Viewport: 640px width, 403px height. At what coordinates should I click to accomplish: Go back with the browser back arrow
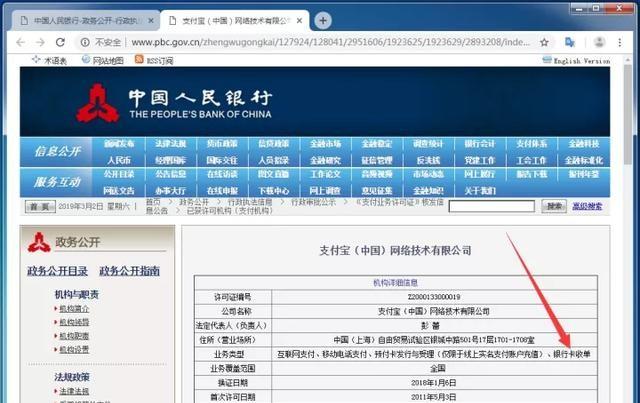point(21,42)
